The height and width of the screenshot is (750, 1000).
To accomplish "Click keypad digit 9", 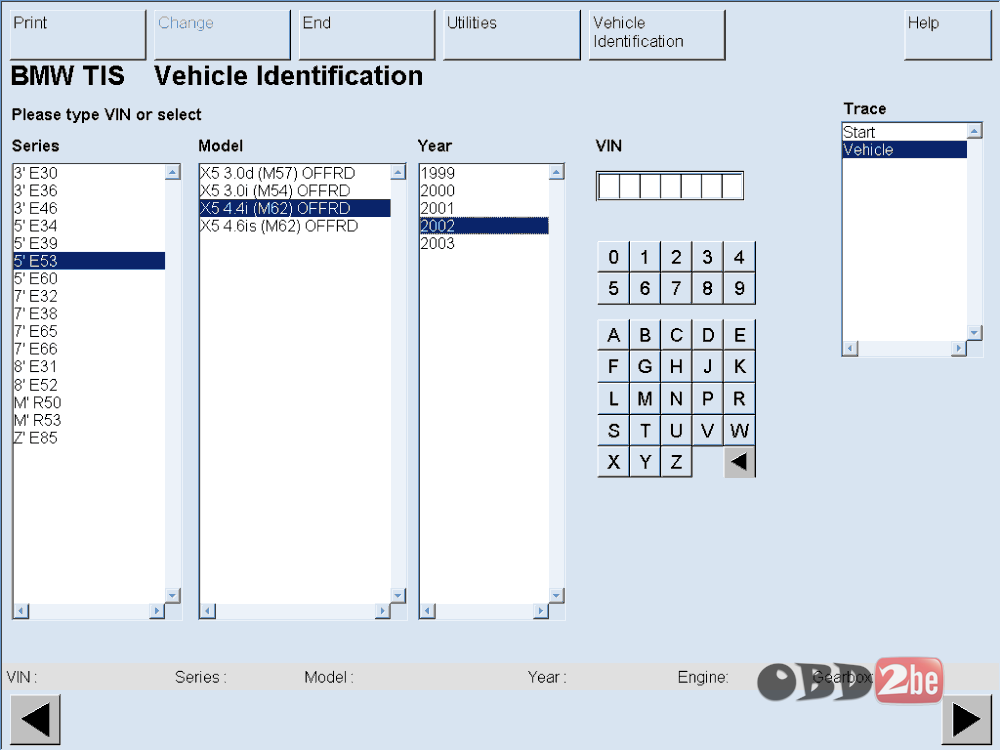I will pyautogui.click(x=739, y=288).
